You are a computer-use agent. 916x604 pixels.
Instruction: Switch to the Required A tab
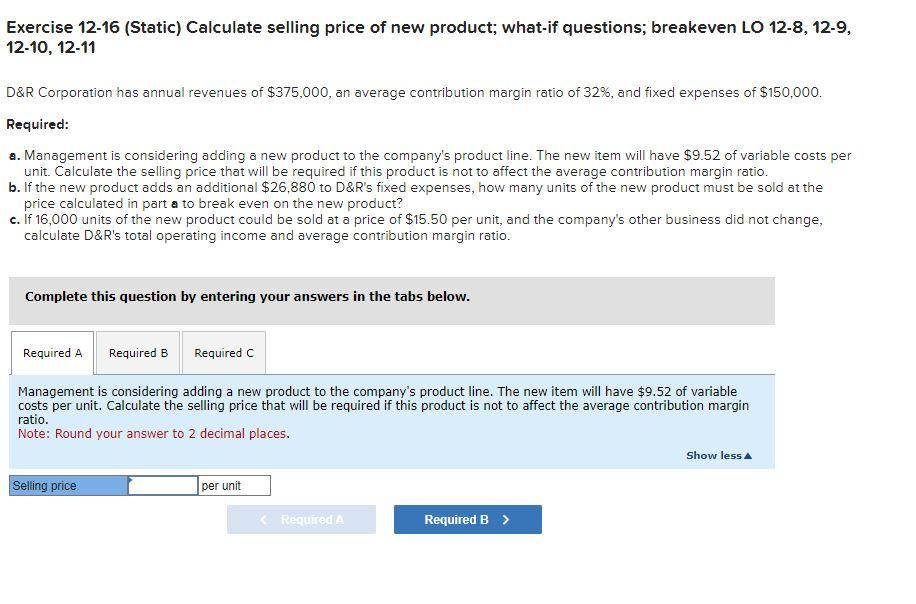pyautogui.click(x=51, y=352)
